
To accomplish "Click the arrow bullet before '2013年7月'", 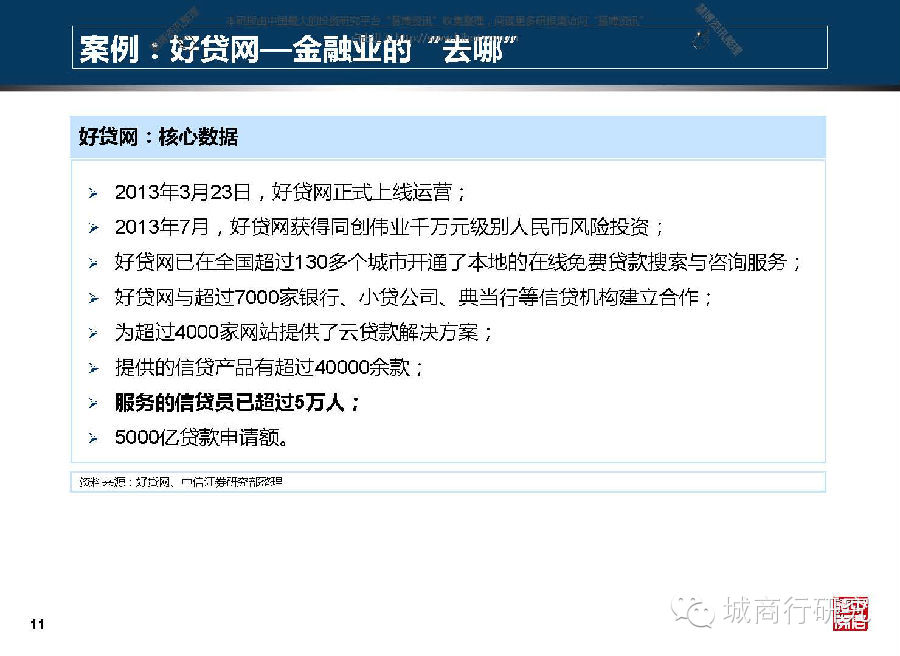I will (93, 228).
